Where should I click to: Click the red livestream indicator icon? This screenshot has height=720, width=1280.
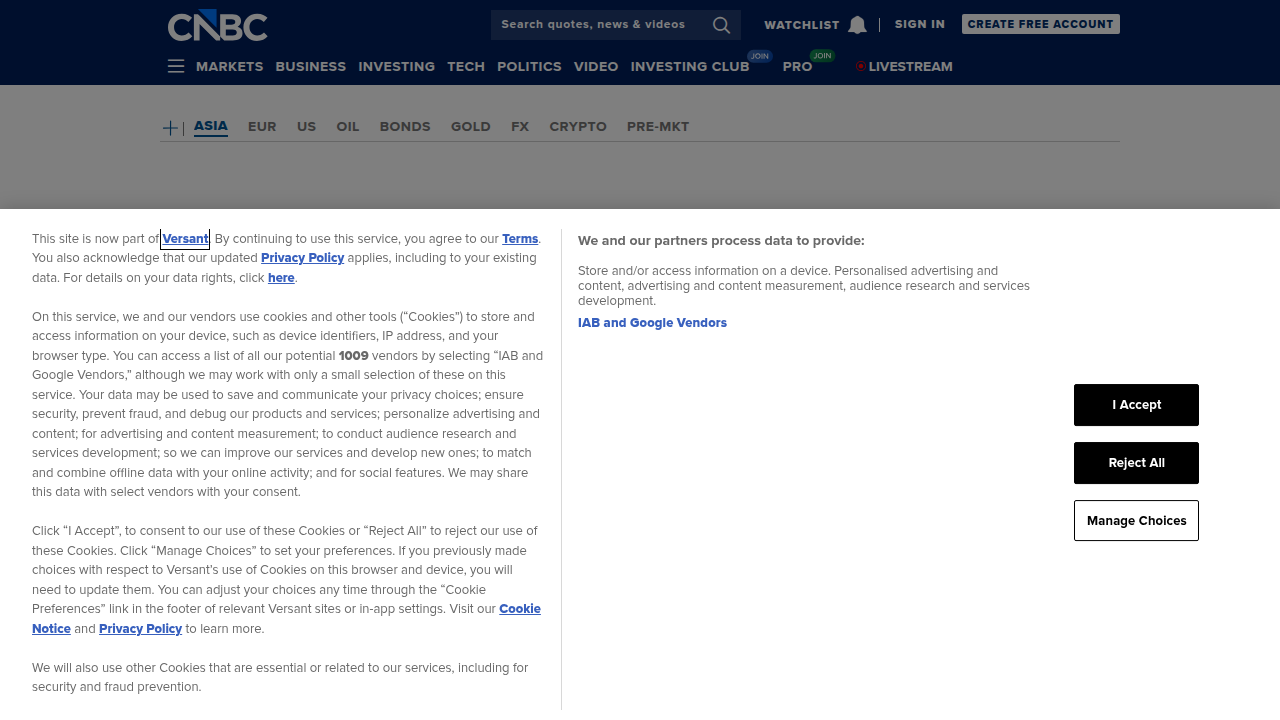pos(860,67)
